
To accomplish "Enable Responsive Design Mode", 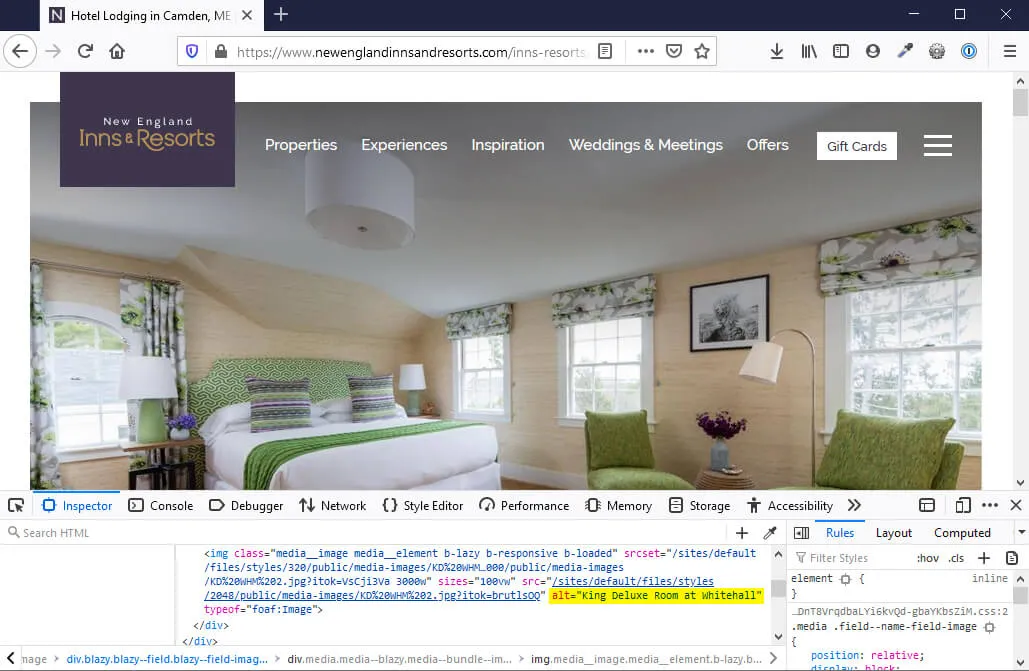I will pos(963,505).
